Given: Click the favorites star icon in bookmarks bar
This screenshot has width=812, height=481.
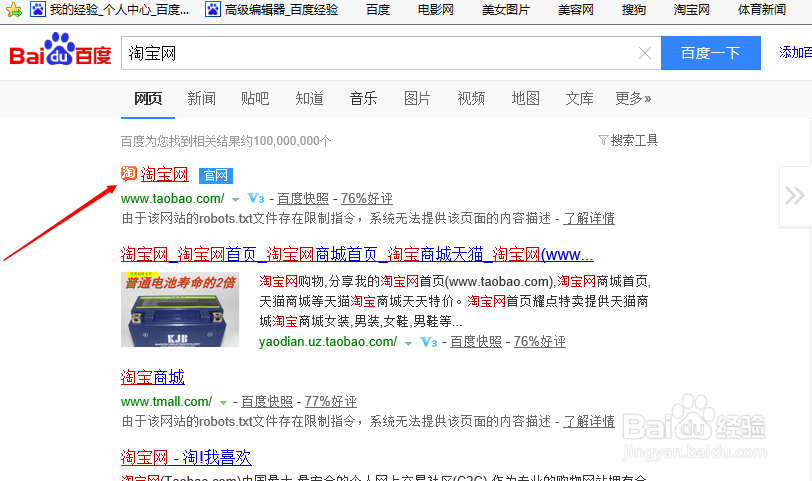Looking at the screenshot, I should click(13, 9).
